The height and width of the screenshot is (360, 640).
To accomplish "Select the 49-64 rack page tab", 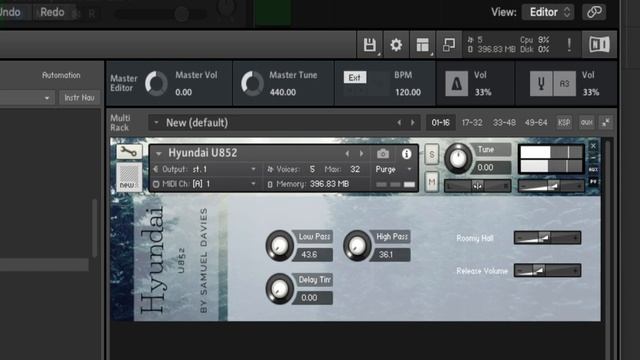I will [x=536, y=122].
